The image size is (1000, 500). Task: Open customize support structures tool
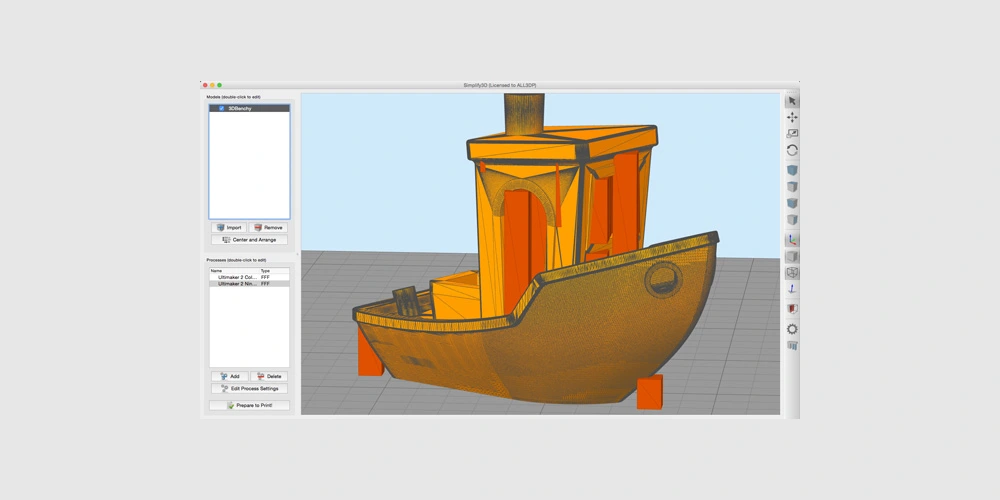792,346
